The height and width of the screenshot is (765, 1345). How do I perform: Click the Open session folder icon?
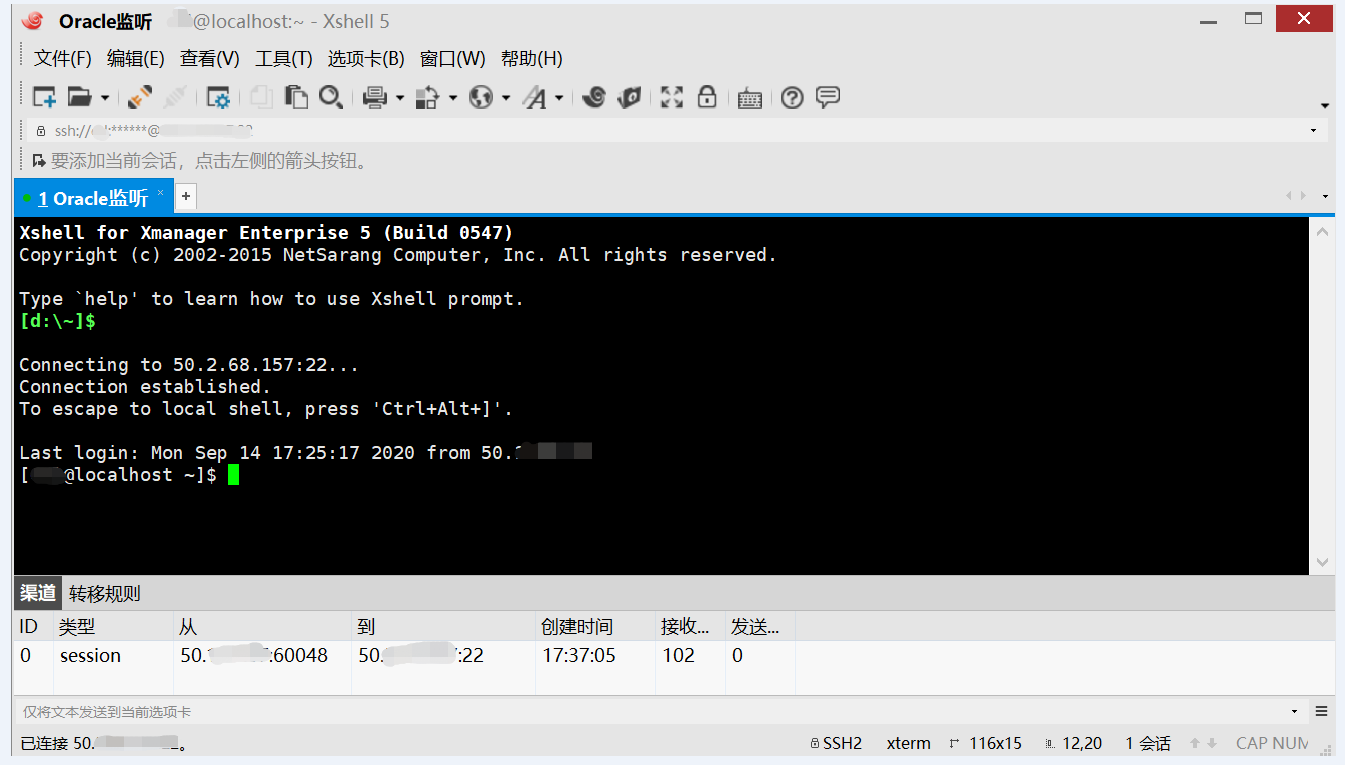point(79,97)
